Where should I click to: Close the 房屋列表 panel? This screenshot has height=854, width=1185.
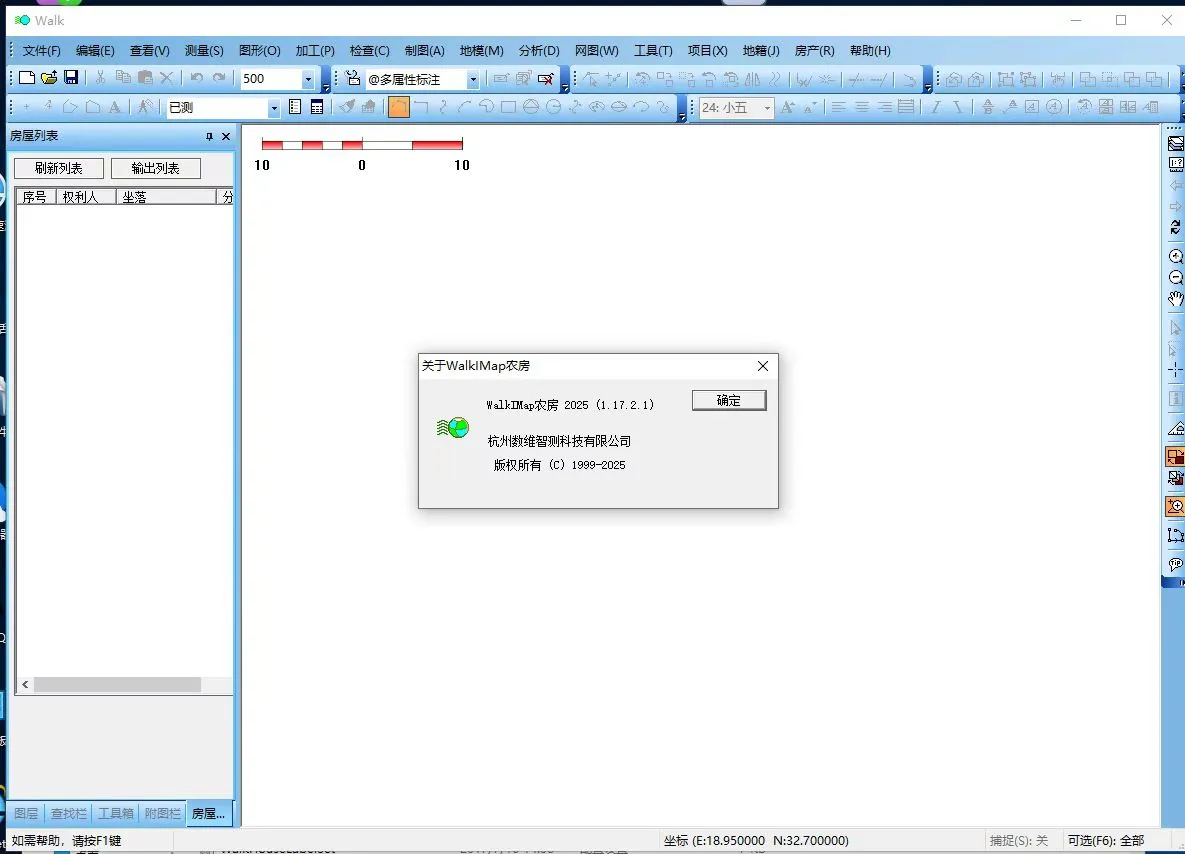click(226, 137)
